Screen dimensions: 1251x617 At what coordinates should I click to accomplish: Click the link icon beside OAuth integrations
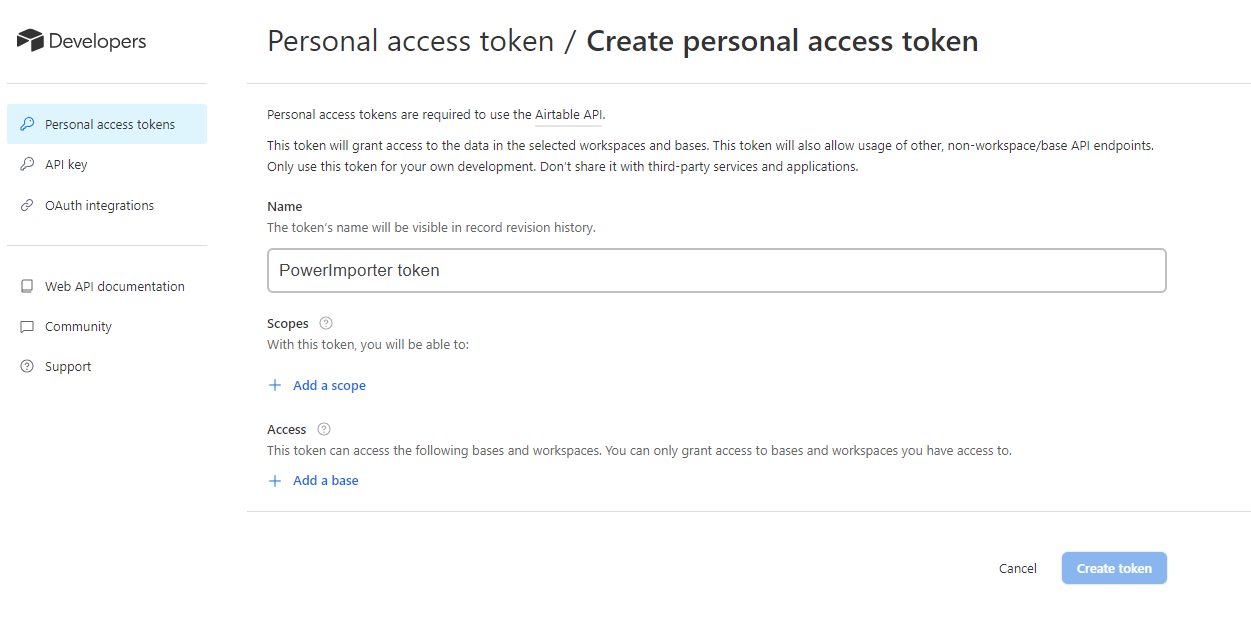[x=27, y=205]
